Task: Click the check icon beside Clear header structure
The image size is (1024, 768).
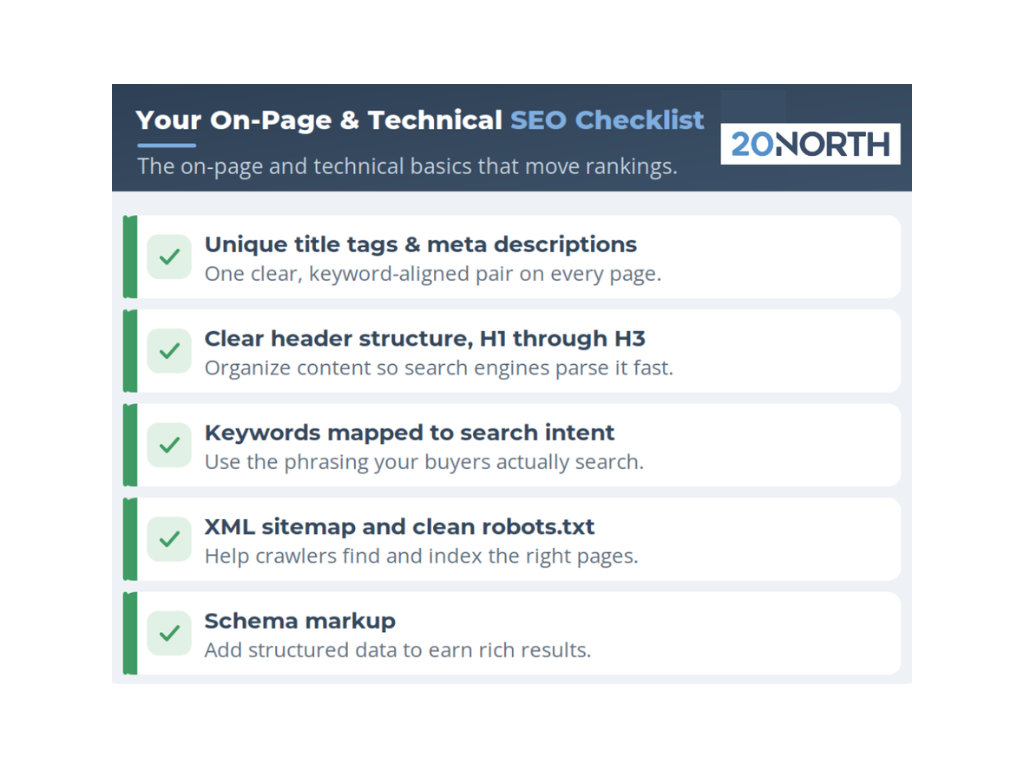Action: [169, 351]
